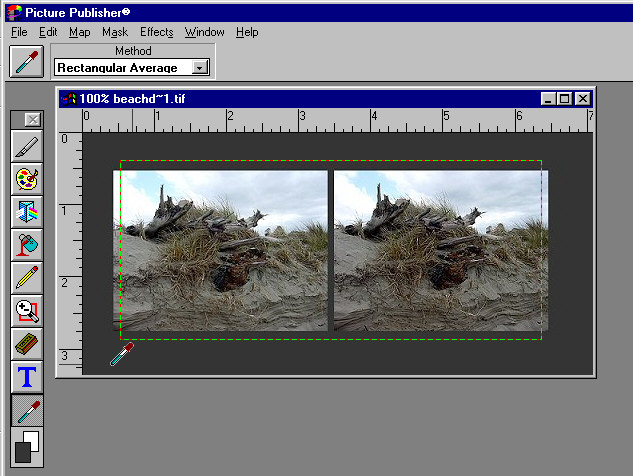Click the active/alternate color swatch
Image resolution: width=633 pixels, height=476 pixels.
pos(27,445)
